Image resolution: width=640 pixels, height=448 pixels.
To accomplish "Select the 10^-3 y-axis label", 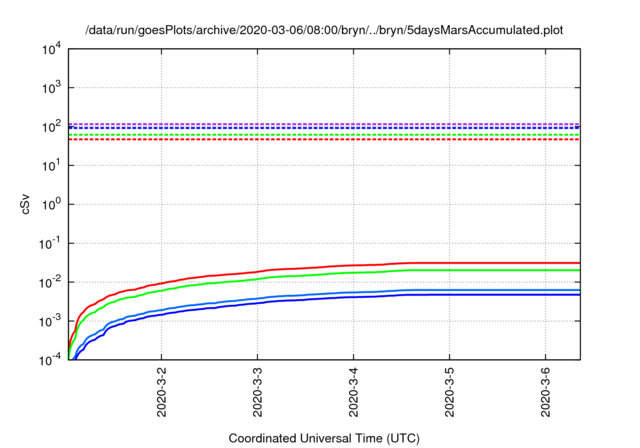I will click(x=50, y=322).
